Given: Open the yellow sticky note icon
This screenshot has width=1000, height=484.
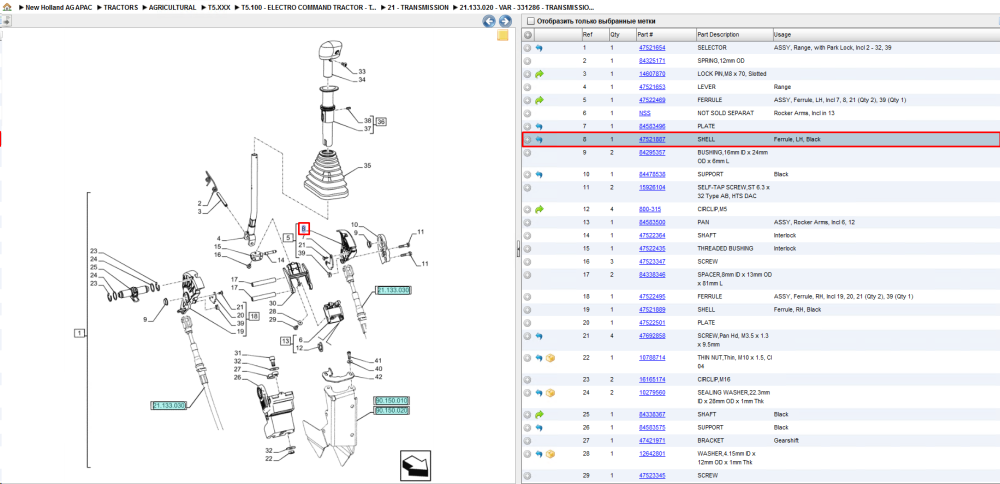Looking at the screenshot, I should coord(503,36).
